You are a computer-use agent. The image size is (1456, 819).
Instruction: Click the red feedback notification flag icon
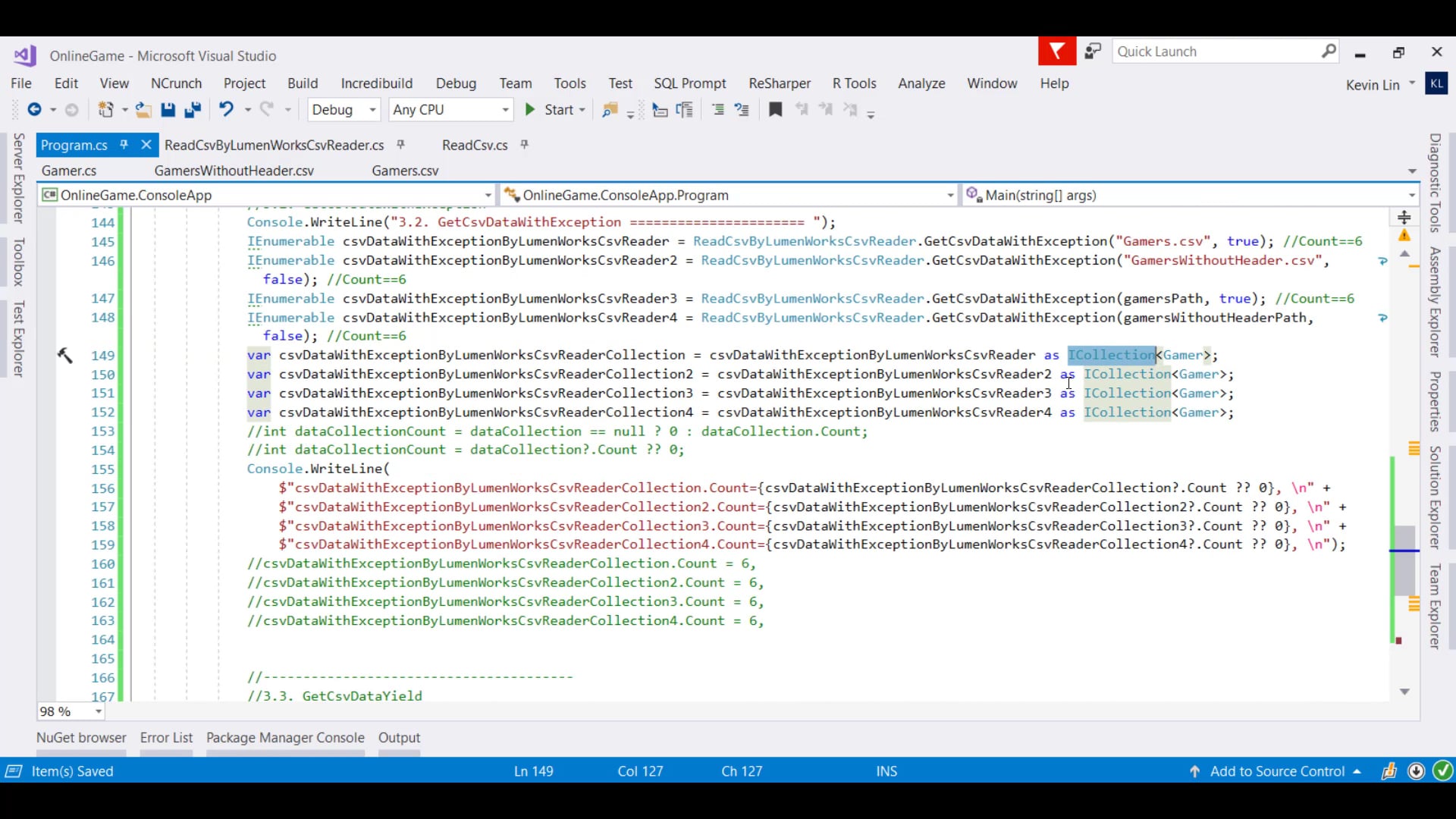1056,52
